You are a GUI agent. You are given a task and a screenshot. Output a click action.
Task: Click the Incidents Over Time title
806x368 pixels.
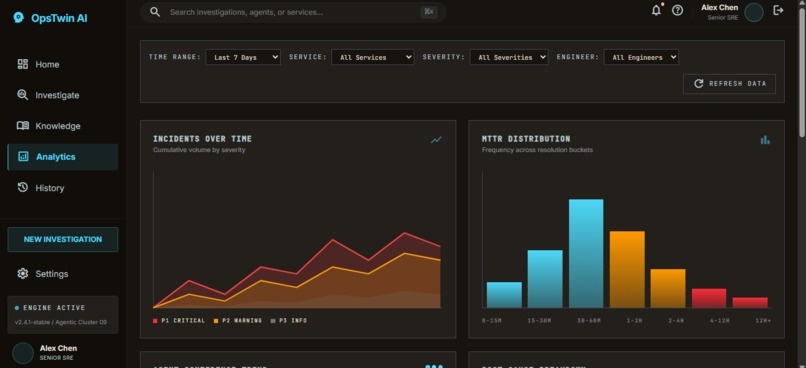coord(203,139)
